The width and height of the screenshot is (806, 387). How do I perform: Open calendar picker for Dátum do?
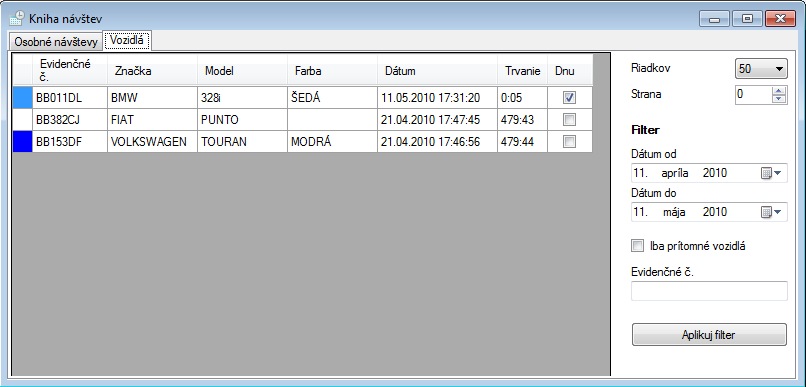tap(771, 212)
